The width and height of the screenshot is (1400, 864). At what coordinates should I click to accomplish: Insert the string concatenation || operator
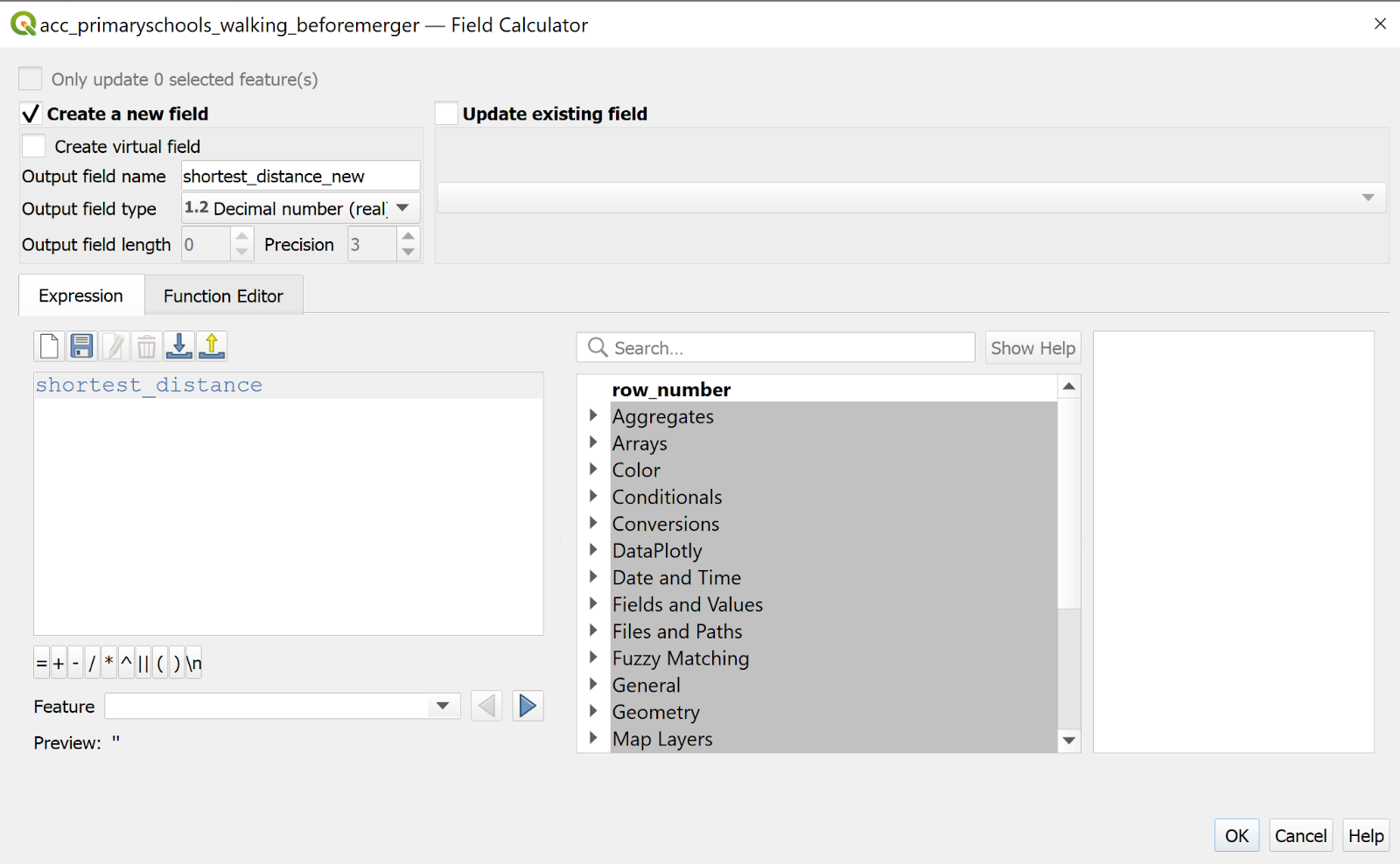tap(143, 664)
